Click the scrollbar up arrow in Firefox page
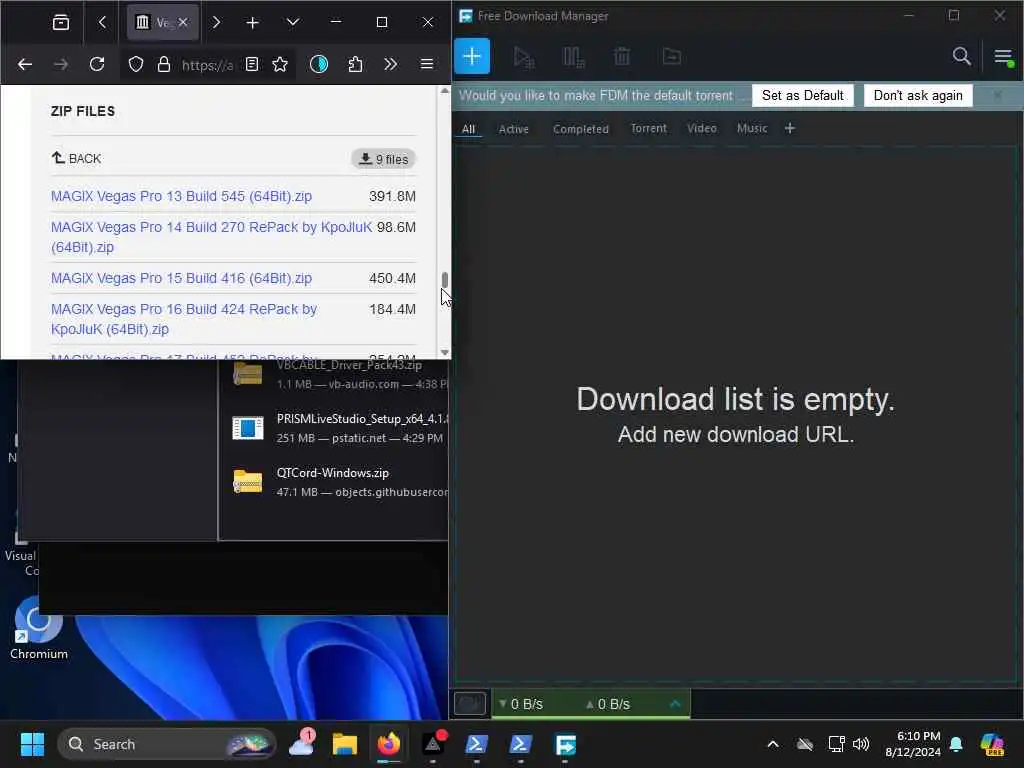1024x768 pixels. click(445, 91)
